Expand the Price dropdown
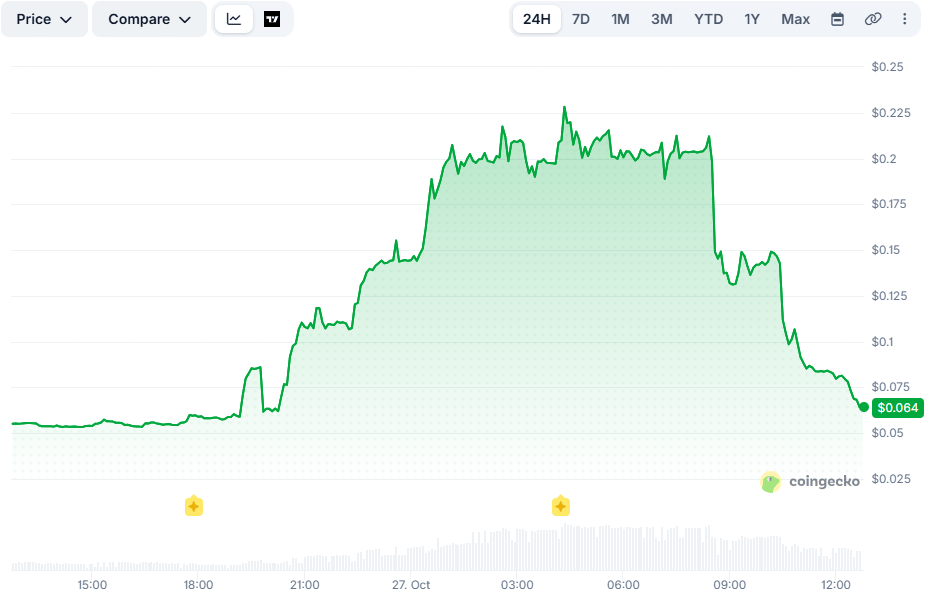 coord(44,19)
